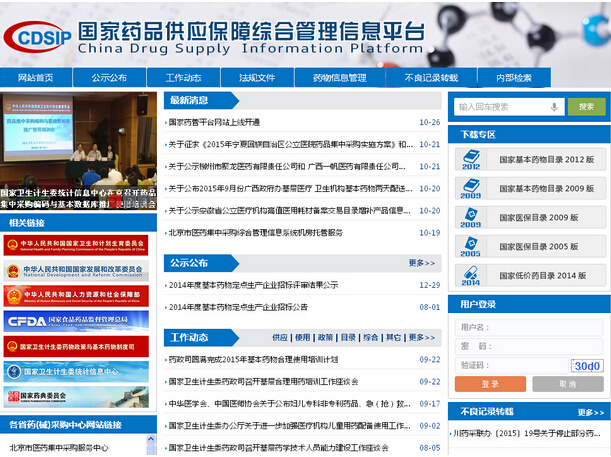This screenshot has height=457, width=611.
Task: Open 2014年度基本药物定点生产企业招标评审结果公示
Action: 253,285
